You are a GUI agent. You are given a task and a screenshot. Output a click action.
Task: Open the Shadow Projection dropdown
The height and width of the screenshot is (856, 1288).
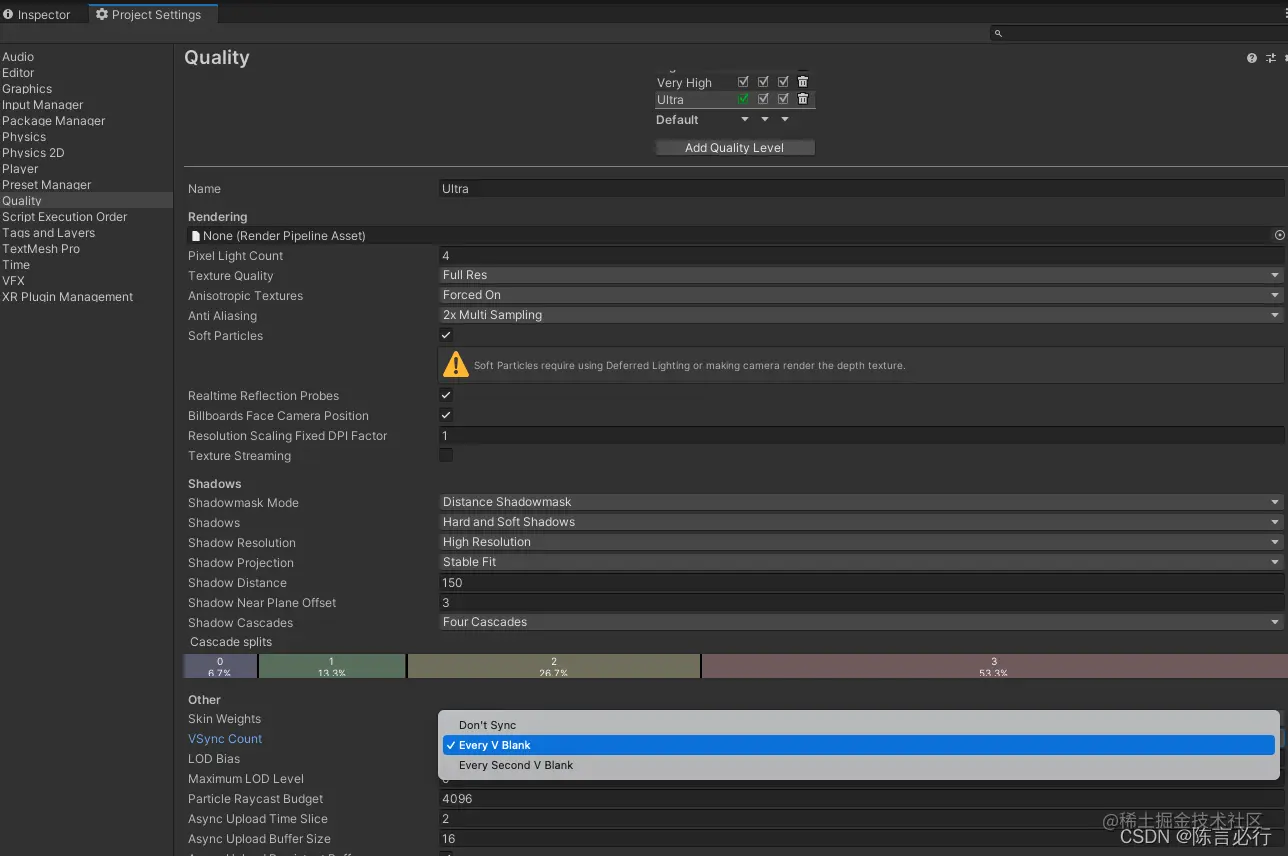point(861,562)
